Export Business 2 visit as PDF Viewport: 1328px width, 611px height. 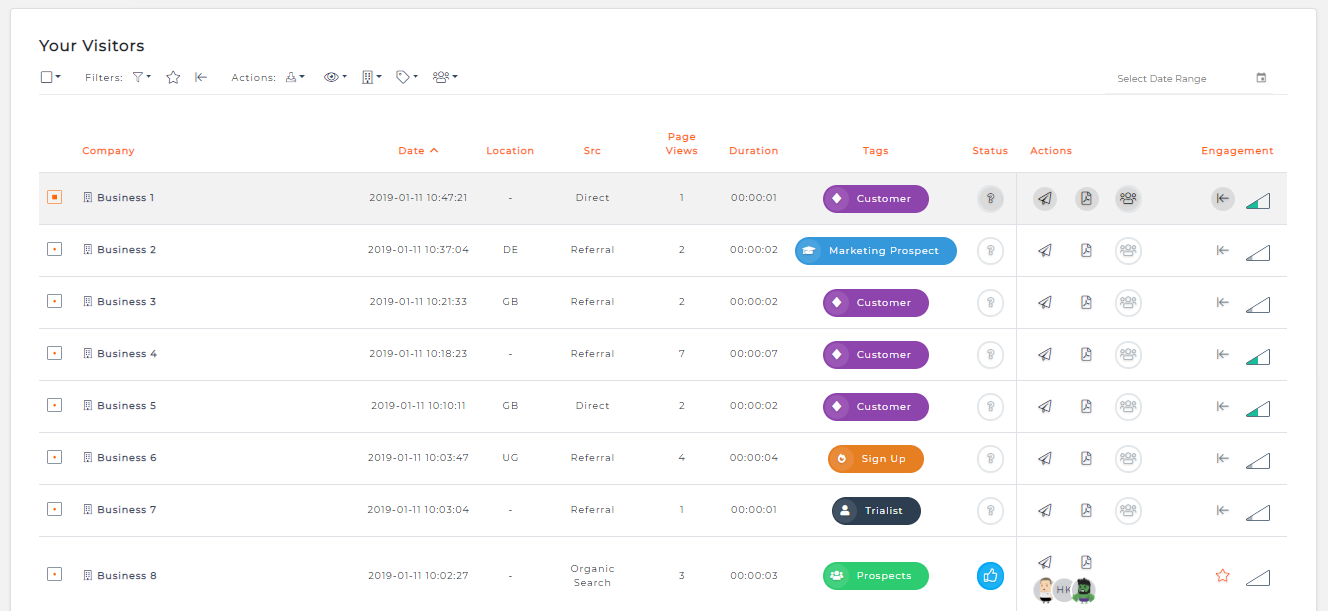(1086, 250)
